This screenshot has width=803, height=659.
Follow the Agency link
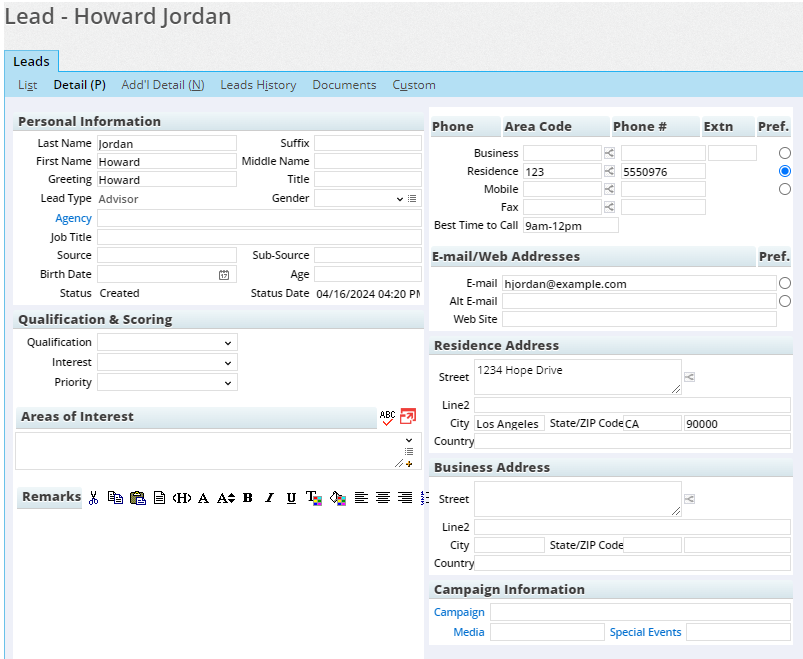pos(73,217)
